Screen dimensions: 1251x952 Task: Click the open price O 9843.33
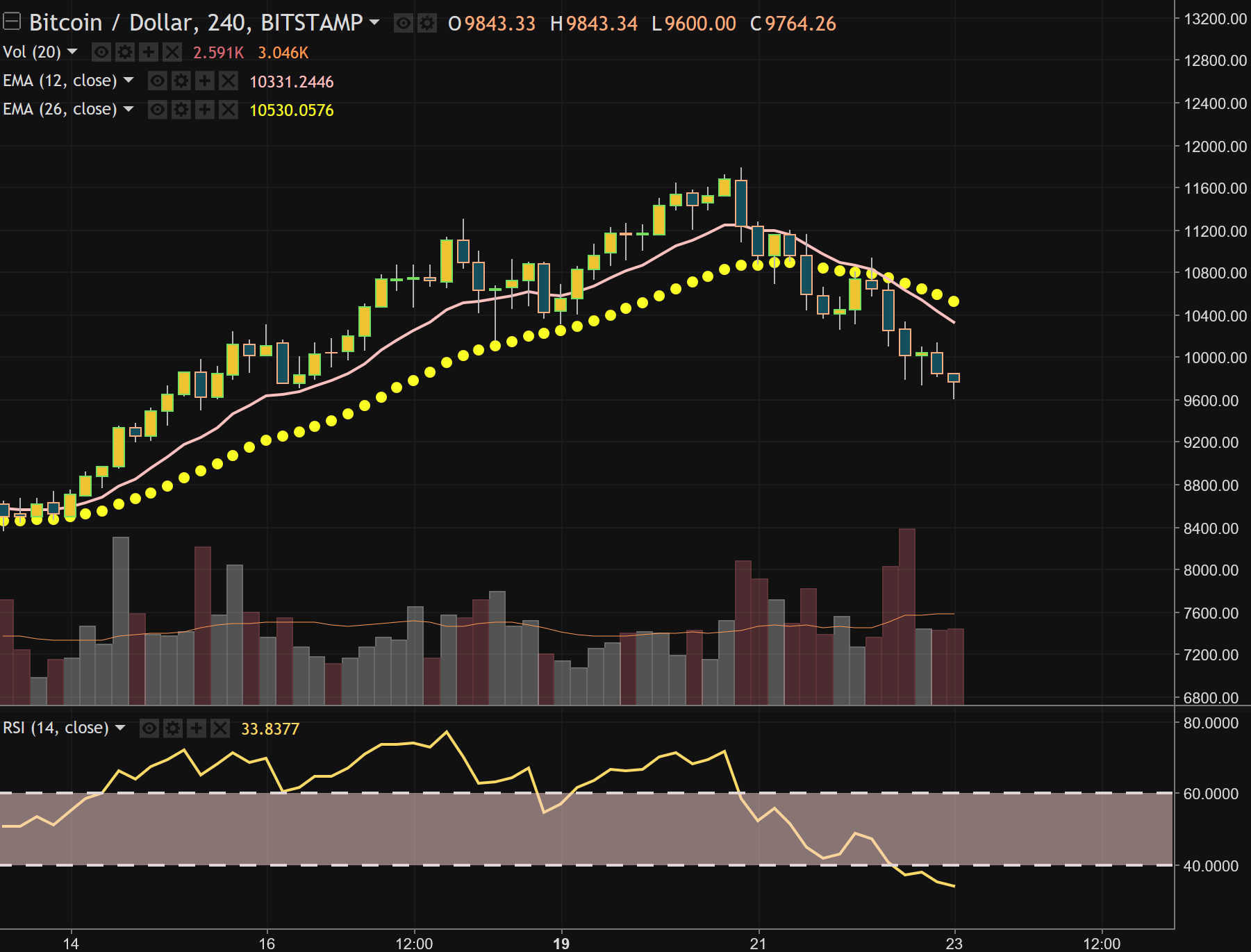492,24
